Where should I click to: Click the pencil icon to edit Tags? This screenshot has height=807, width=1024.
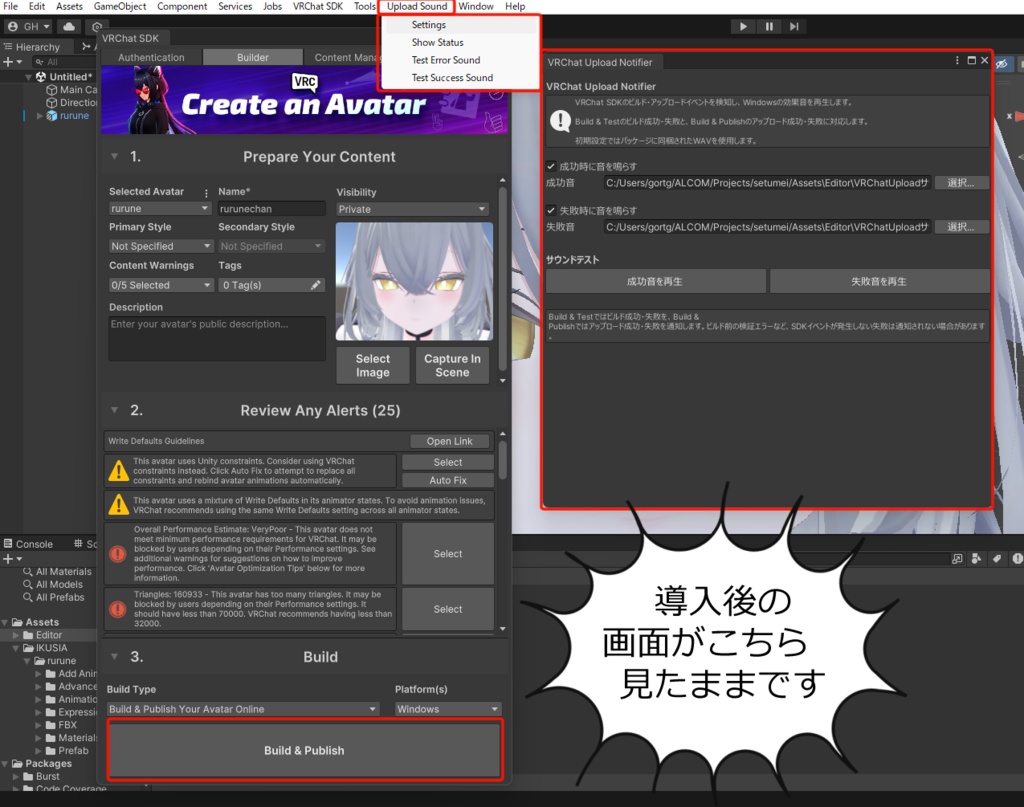[315, 285]
